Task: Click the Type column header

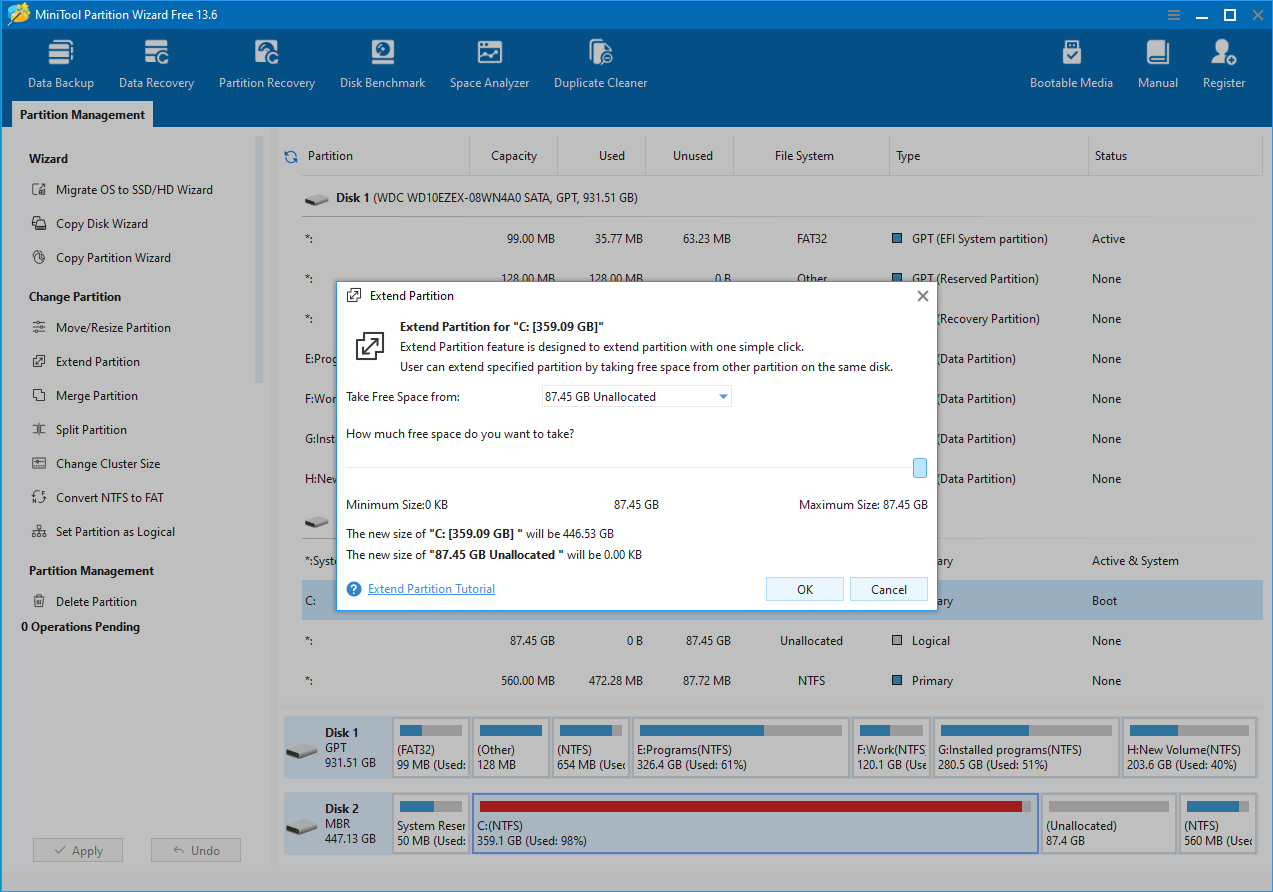Action: click(988, 156)
